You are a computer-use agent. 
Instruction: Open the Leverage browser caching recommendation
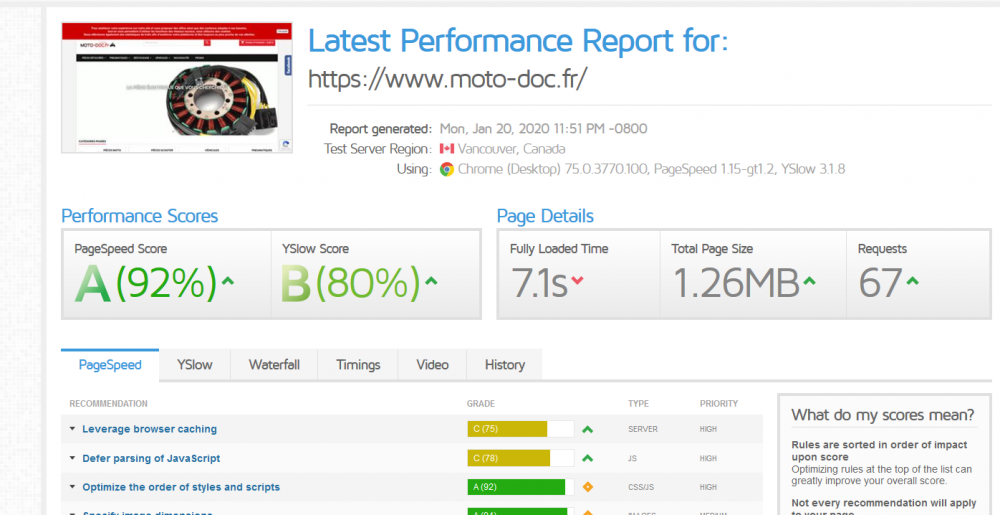150,429
